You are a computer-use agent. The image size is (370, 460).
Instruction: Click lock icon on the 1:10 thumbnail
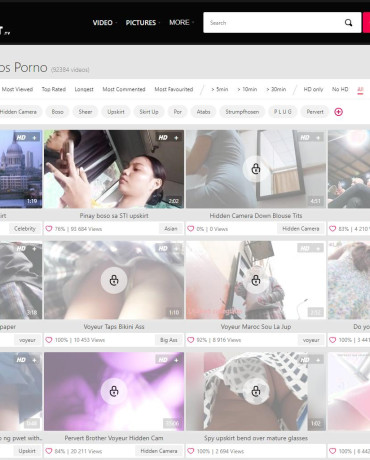(x=114, y=280)
